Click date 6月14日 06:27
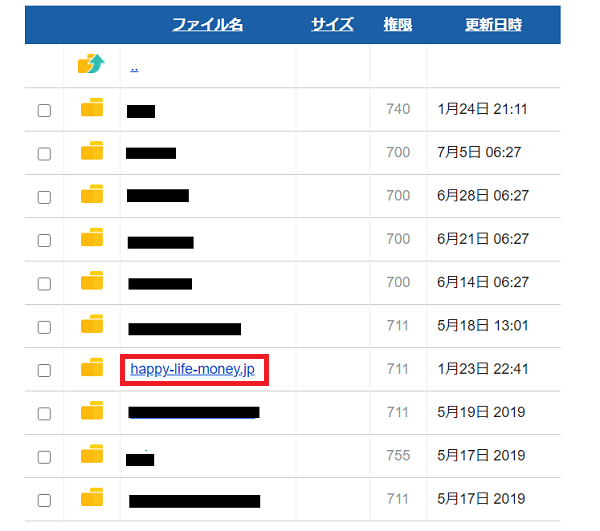The image size is (600, 531). [x=483, y=282]
